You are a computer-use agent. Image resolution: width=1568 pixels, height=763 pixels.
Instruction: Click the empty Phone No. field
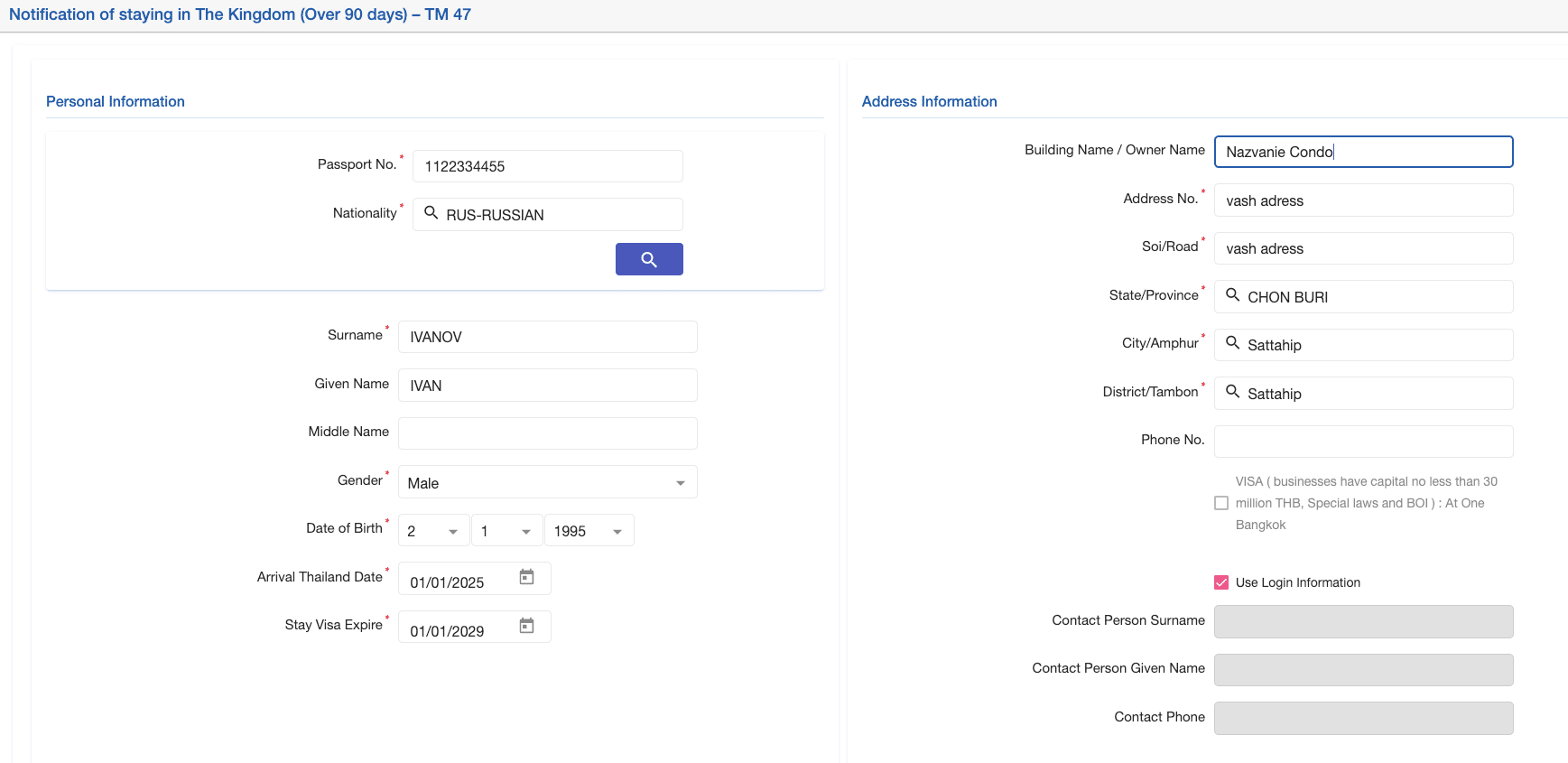tap(1363, 442)
